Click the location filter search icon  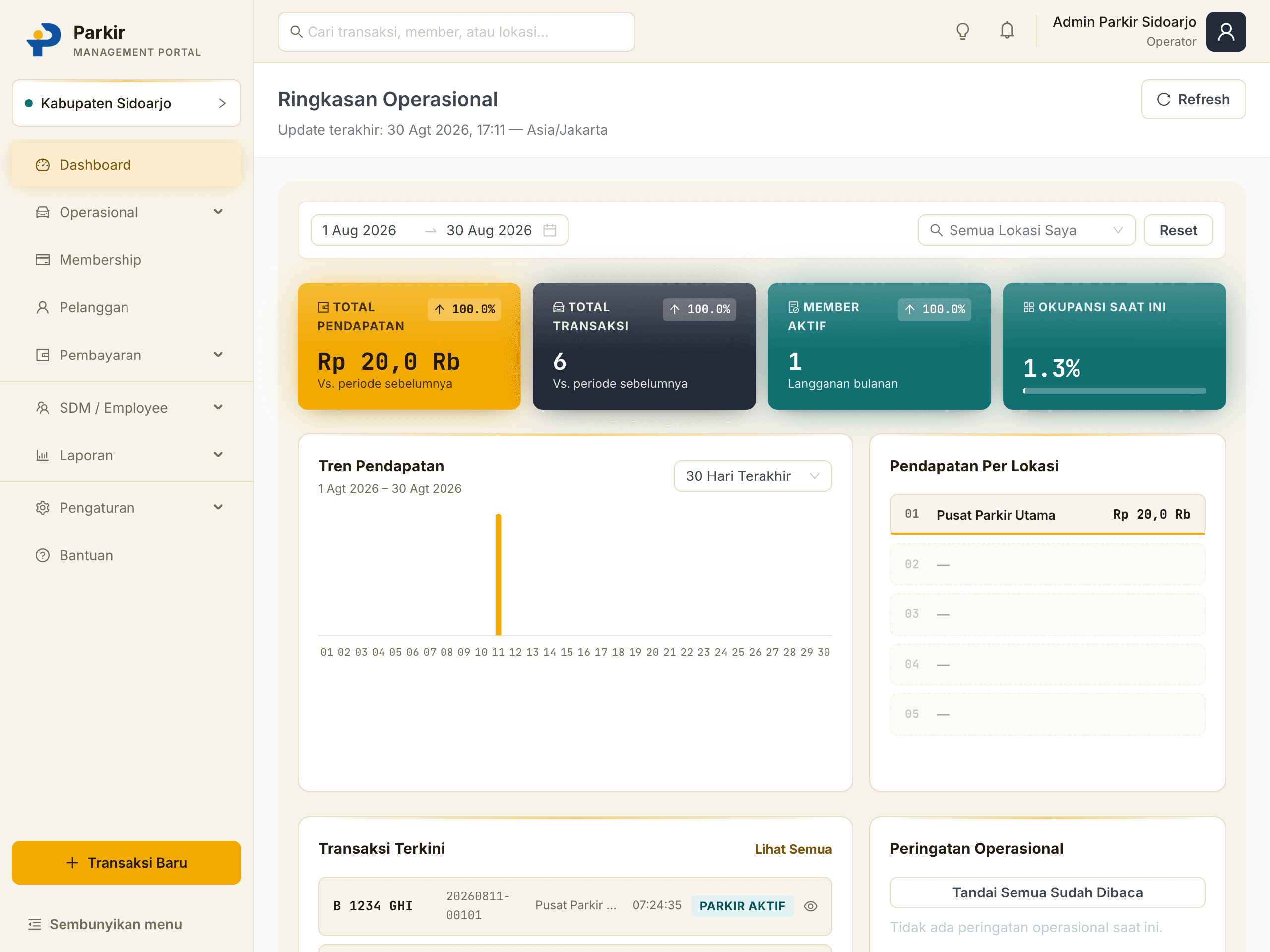(936, 230)
